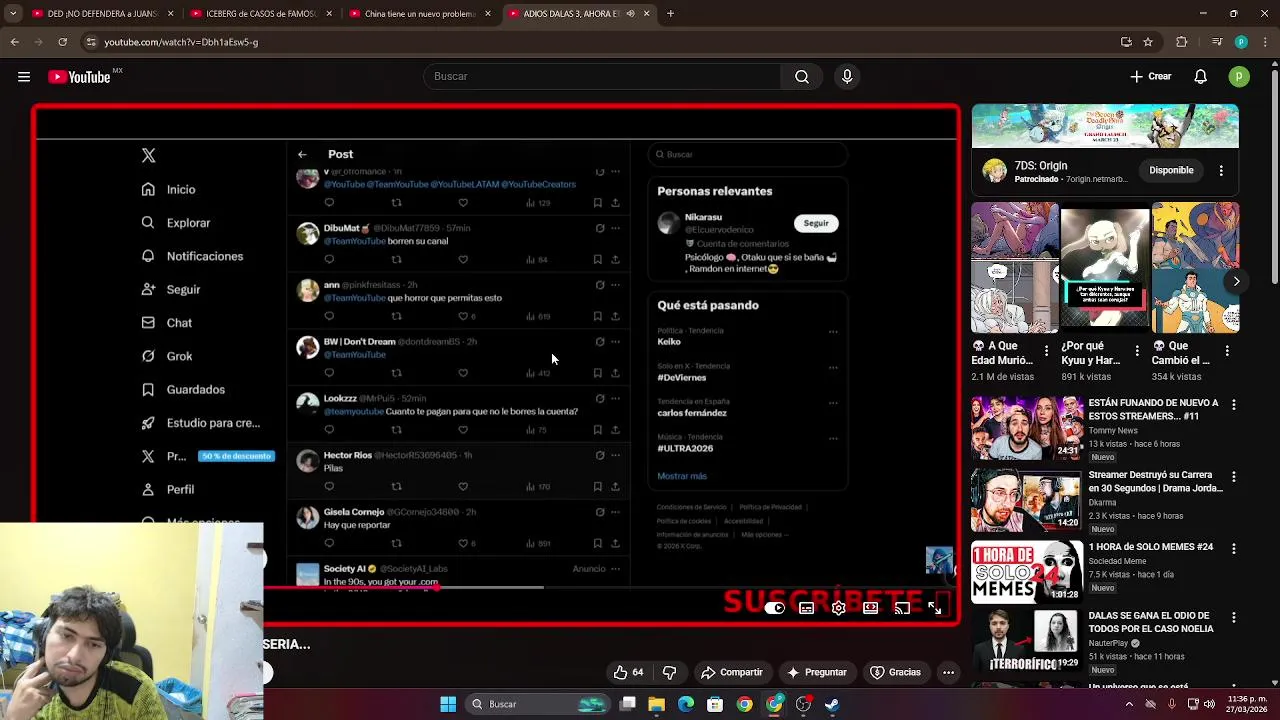Open a new browser tab

coord(670,14)
